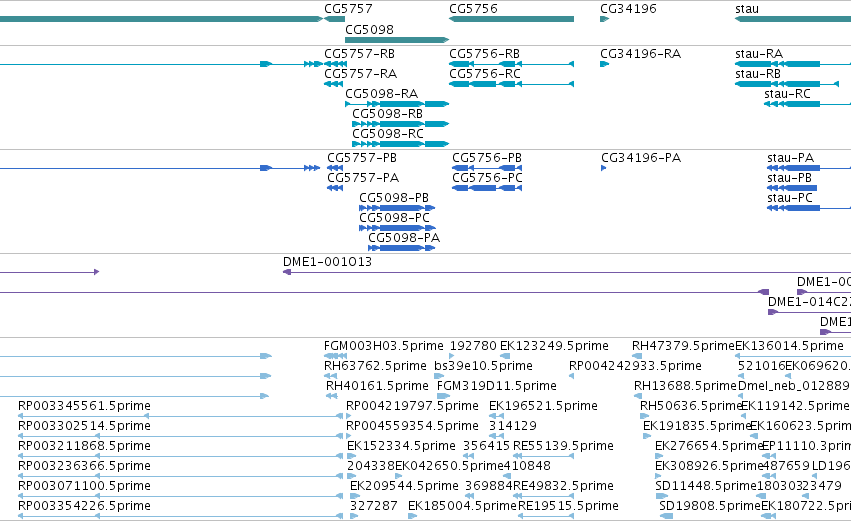The width and height of the screenshot is (851, 521).
Task: Click transcript CG5098-RA
Action: [382, 94]
